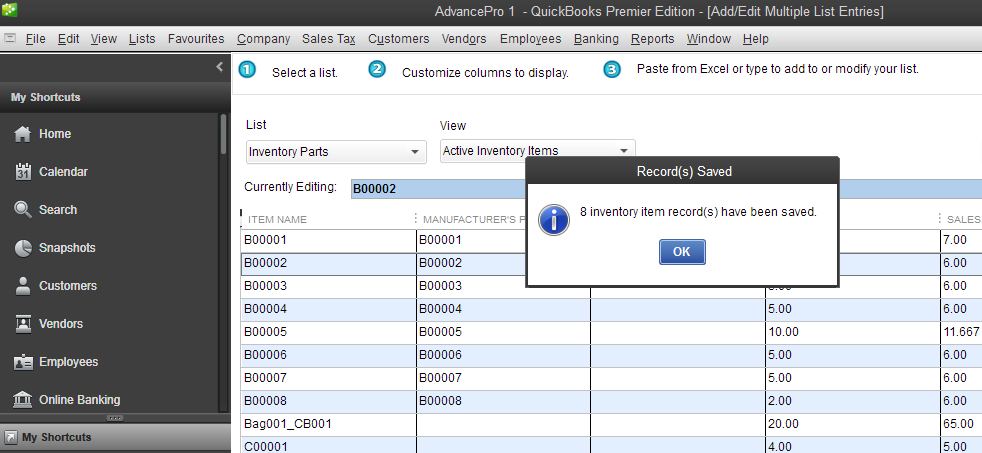Click the Employees shortcut icon
Image resolution: width=982 pixels, height=453 pixels.
pos(23,362)
